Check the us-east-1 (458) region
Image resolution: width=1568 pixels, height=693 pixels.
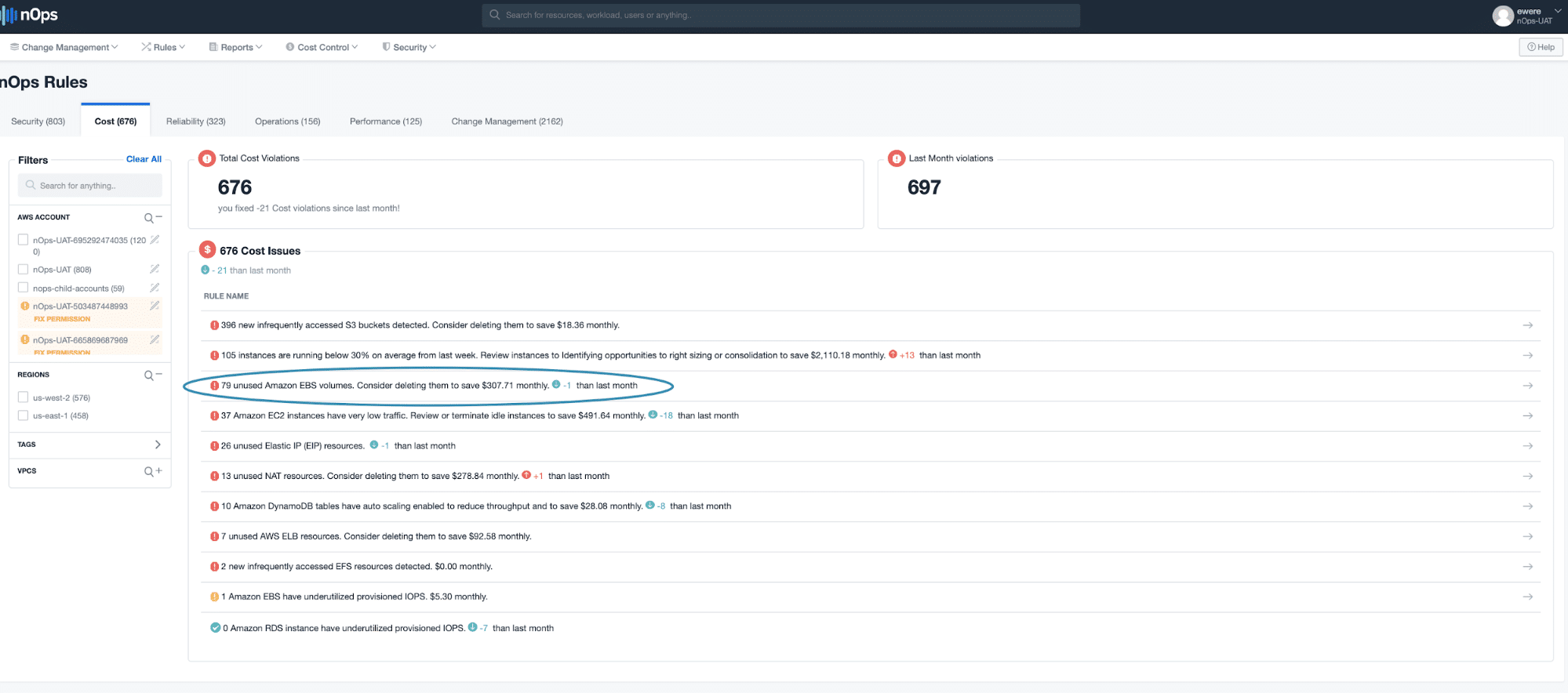(x=23, y=415)
